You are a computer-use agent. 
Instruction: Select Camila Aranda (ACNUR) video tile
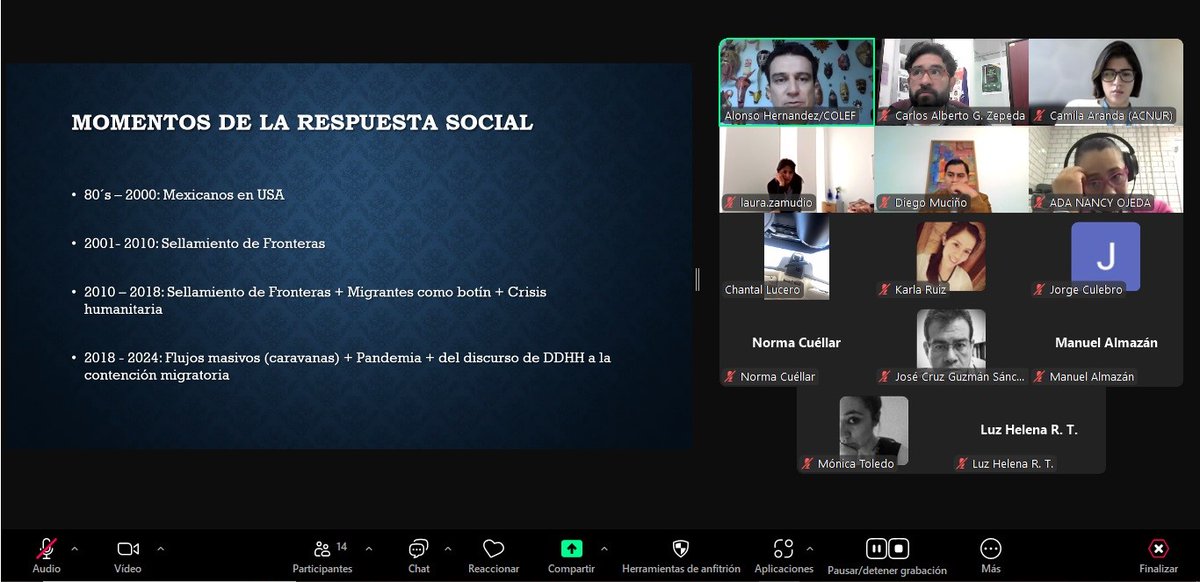pos(1106,82)
